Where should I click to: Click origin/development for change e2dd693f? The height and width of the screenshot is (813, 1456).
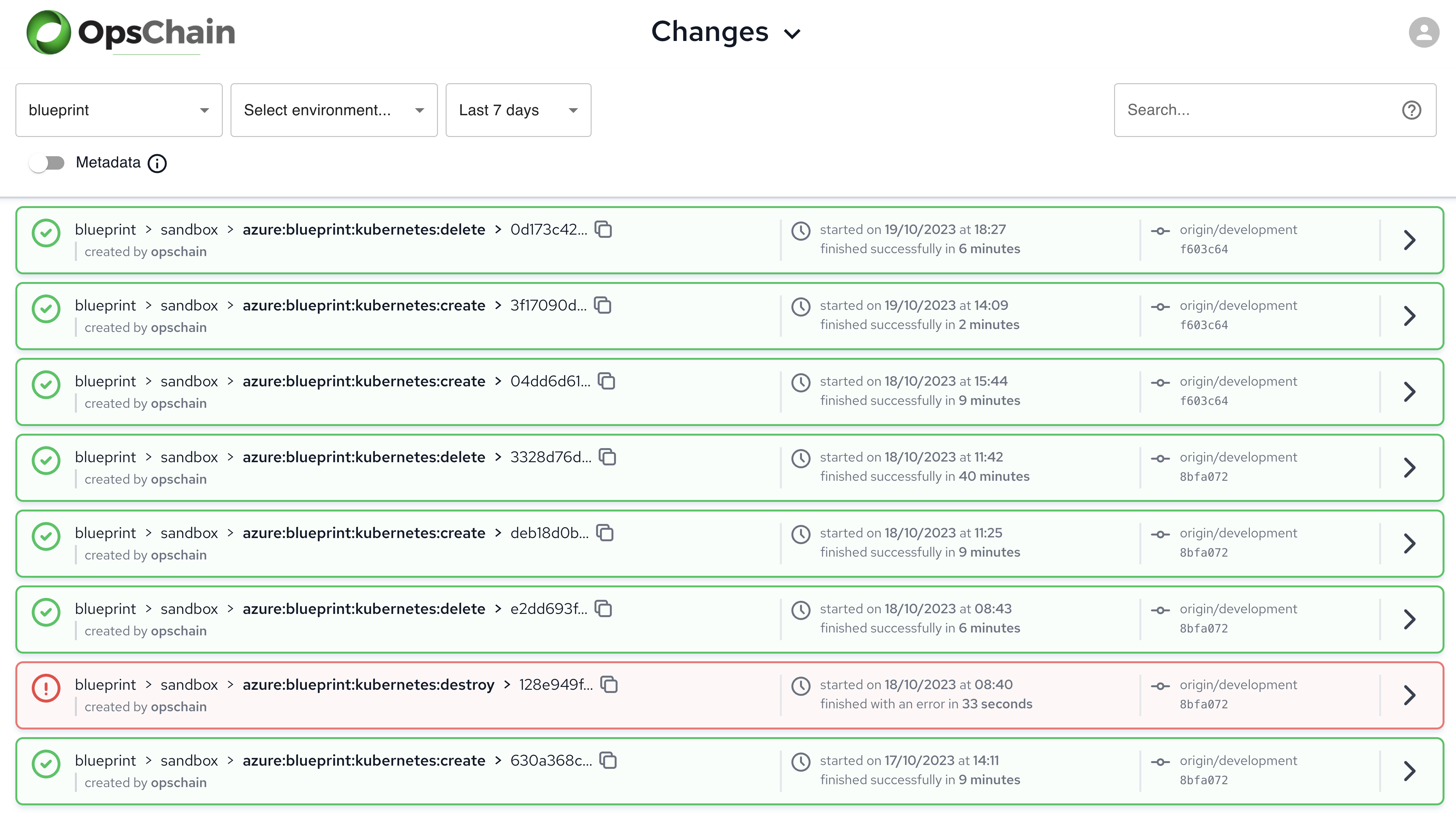(1238, 609)
